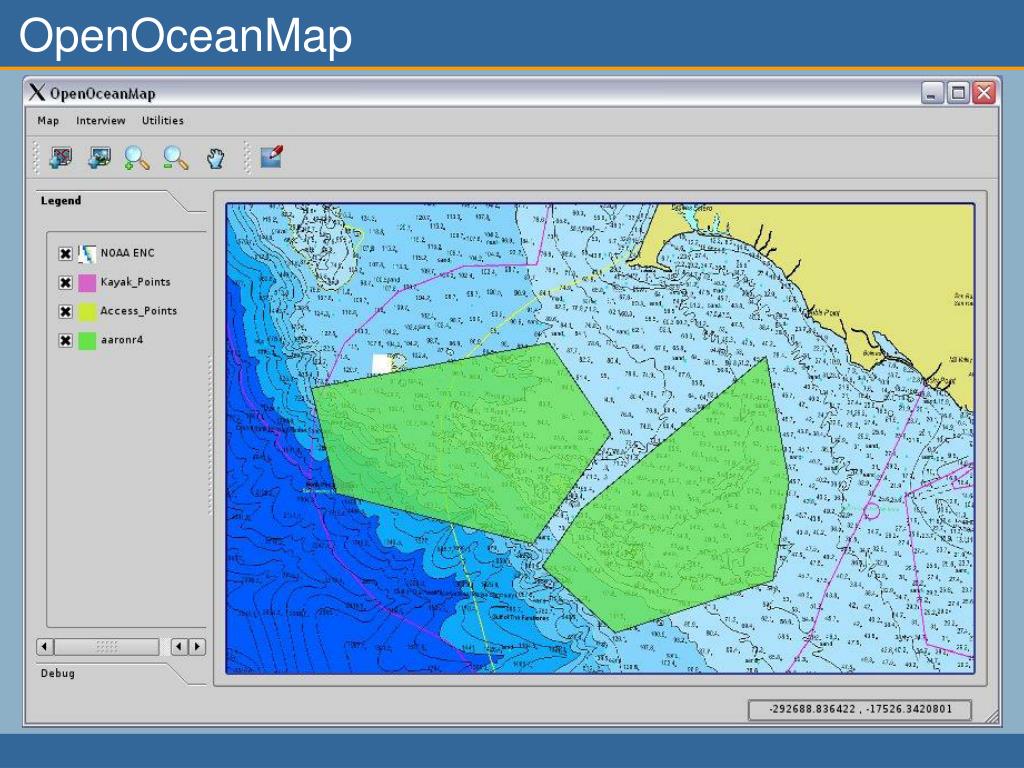Uncheck the Access_Points layer checkbox
The height and width of the screenshot is (768, 1024).
point(65,312)
